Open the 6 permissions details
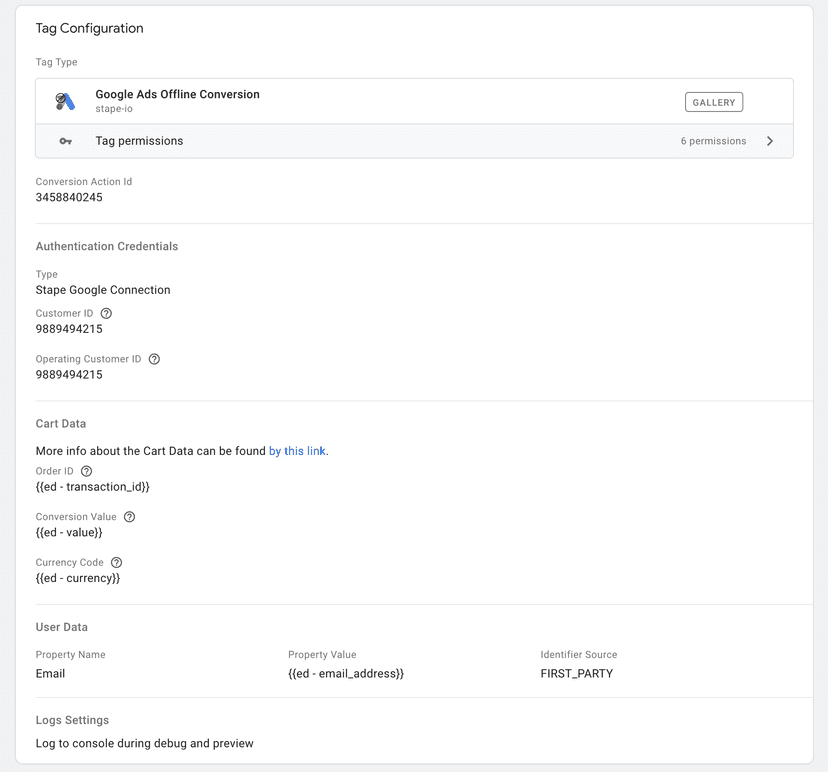The image size is (828, 772). click(713, 141)
